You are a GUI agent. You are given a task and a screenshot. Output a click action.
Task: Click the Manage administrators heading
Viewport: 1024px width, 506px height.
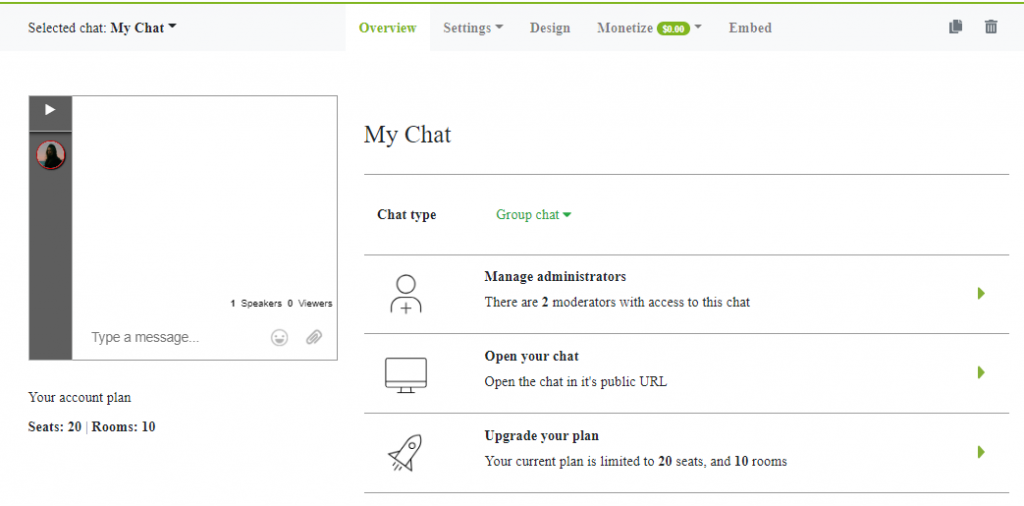[x=555, y=277]
